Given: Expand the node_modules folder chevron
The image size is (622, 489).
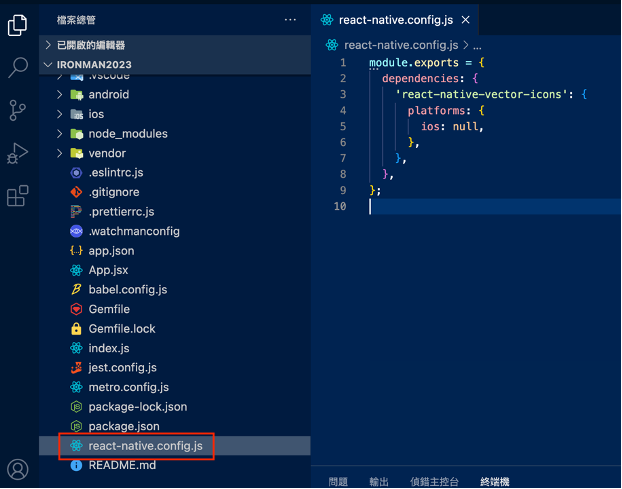Looking at the screenshot, I should [60, 134].
